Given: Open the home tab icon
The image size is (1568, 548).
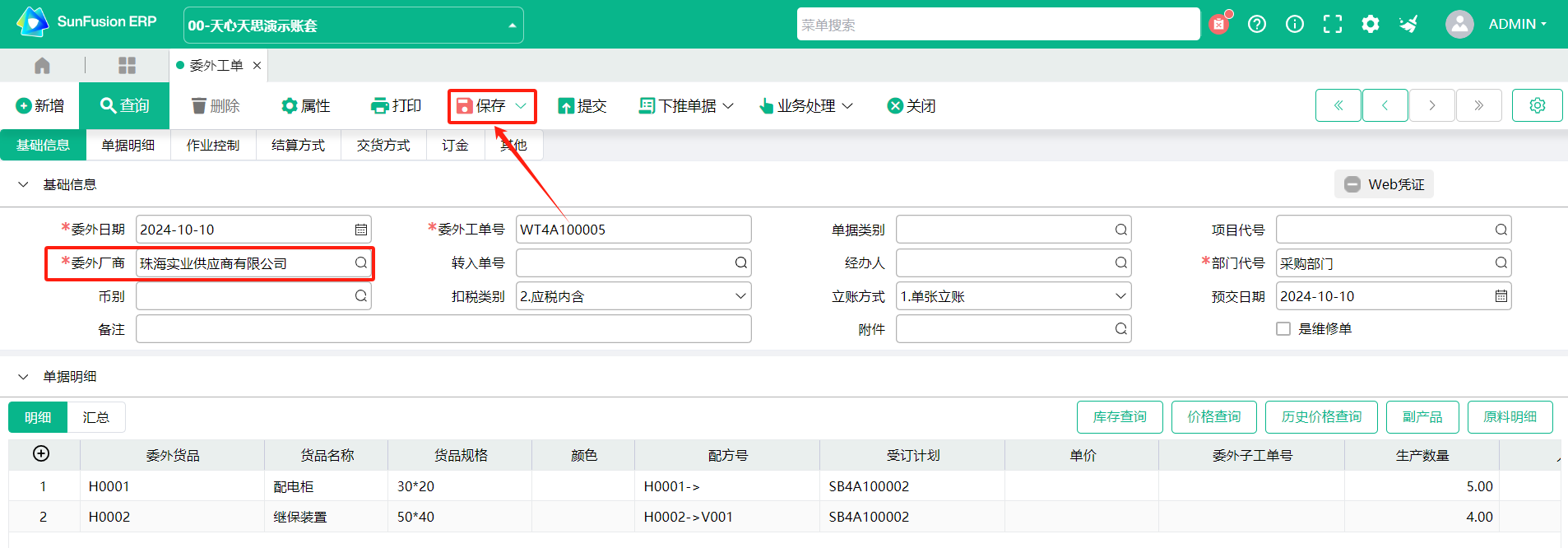Looking at the screenshot, I should (x=43, y=65).
